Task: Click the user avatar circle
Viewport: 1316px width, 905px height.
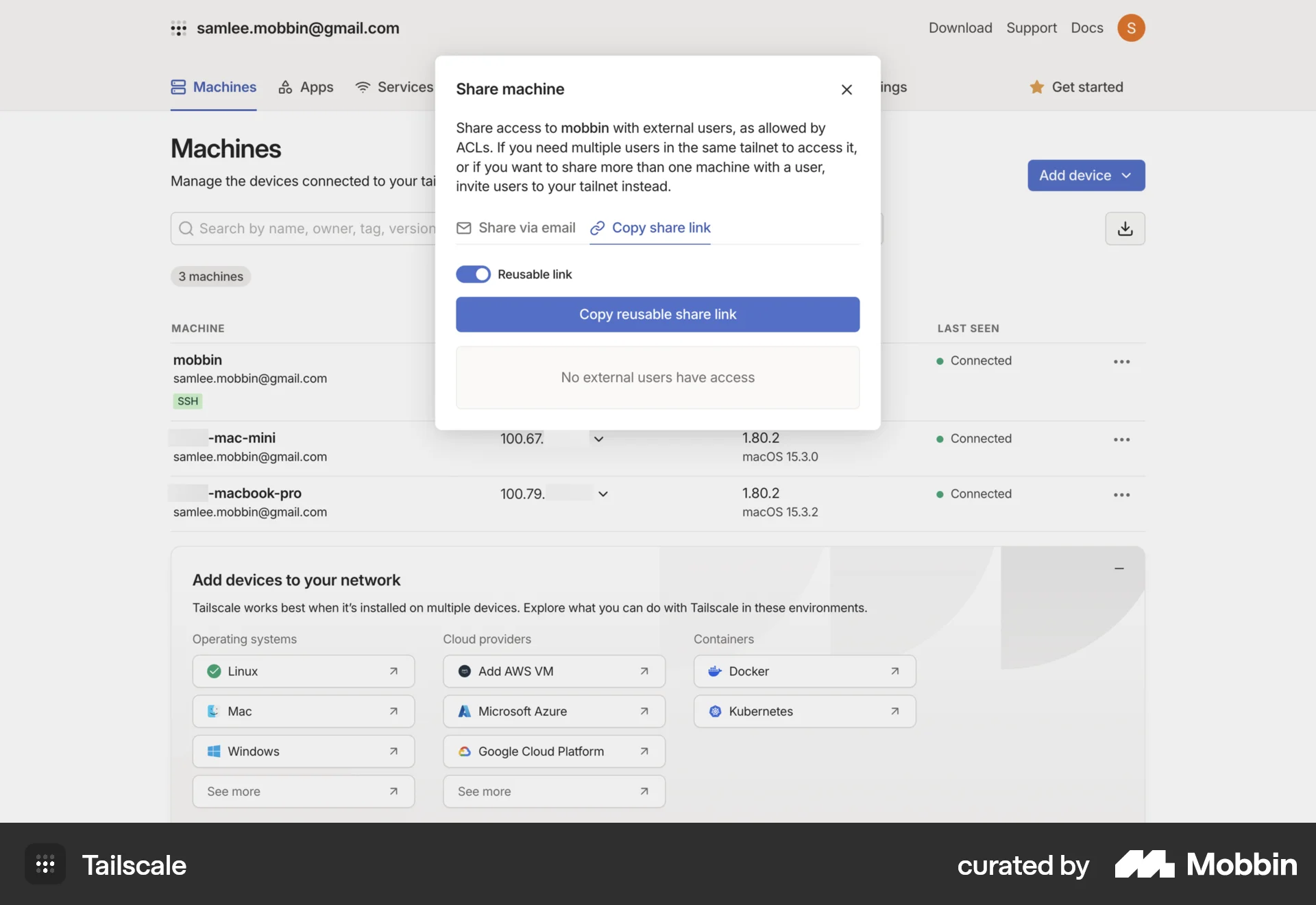Action: [x=1132, y=28]
